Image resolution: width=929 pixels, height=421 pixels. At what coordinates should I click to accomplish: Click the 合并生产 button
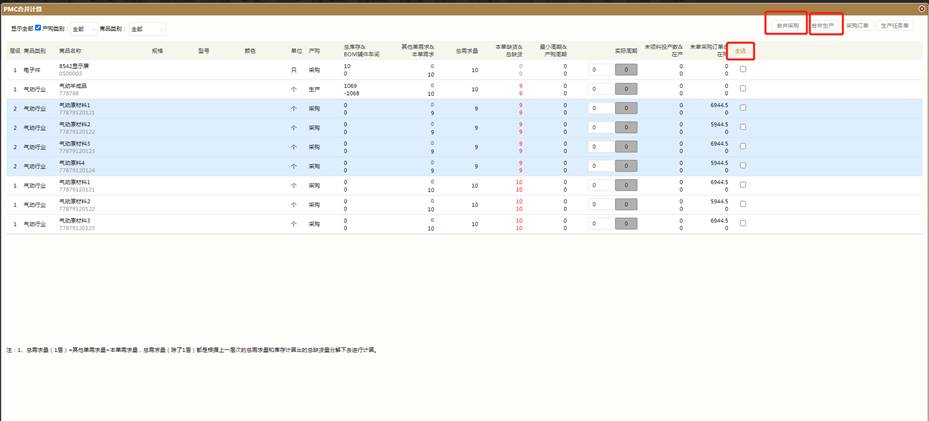(x=822, y=26)
